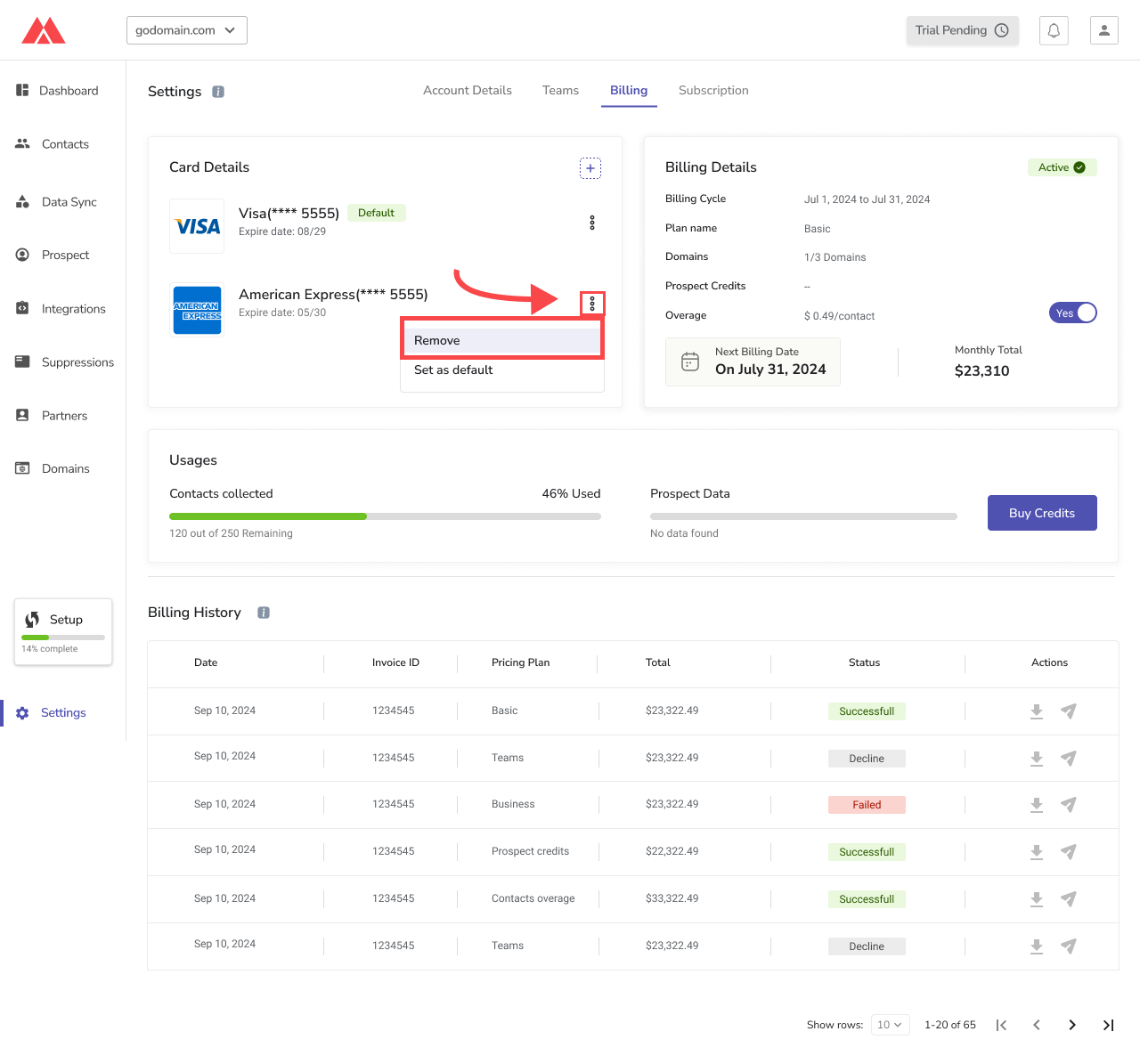Open the user profile icon
Viewport: 1140px width, 1064px height.
tap(1103, 30)
